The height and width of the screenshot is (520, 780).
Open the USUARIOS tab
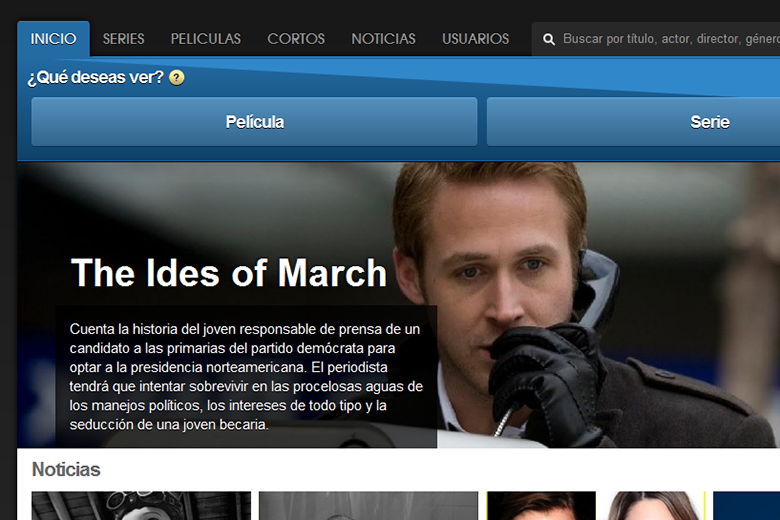click(x=476, y=39)
